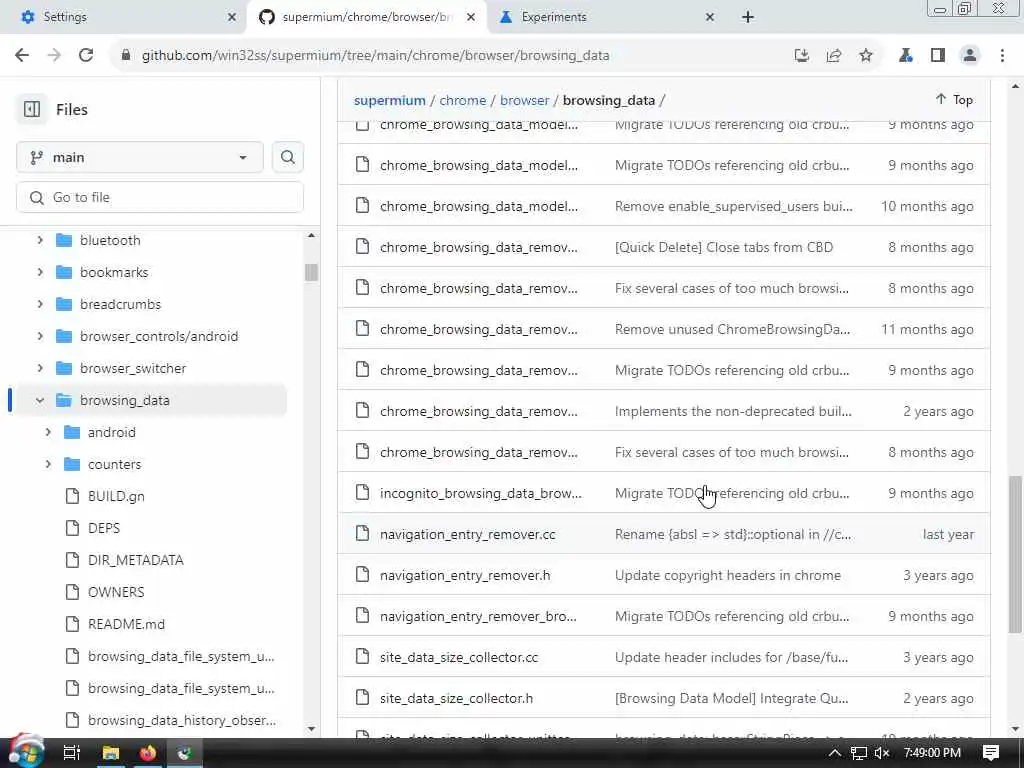The width and height of the screenshot is (1024, 768).
Task: Click the file icon of site_data_size_collector.h row
Action: tap(362, 697)
